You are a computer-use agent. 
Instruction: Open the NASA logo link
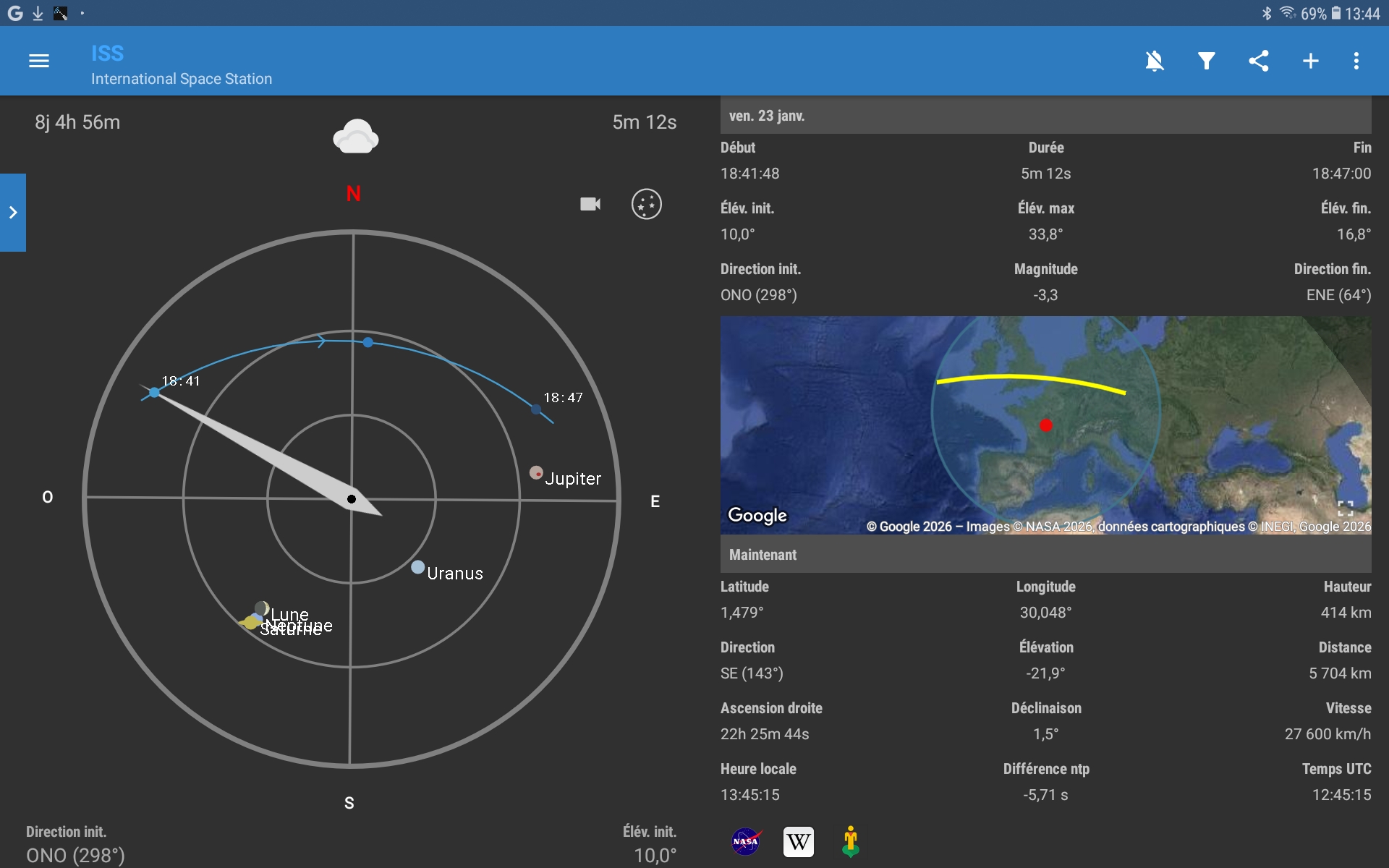coord(745,842)
